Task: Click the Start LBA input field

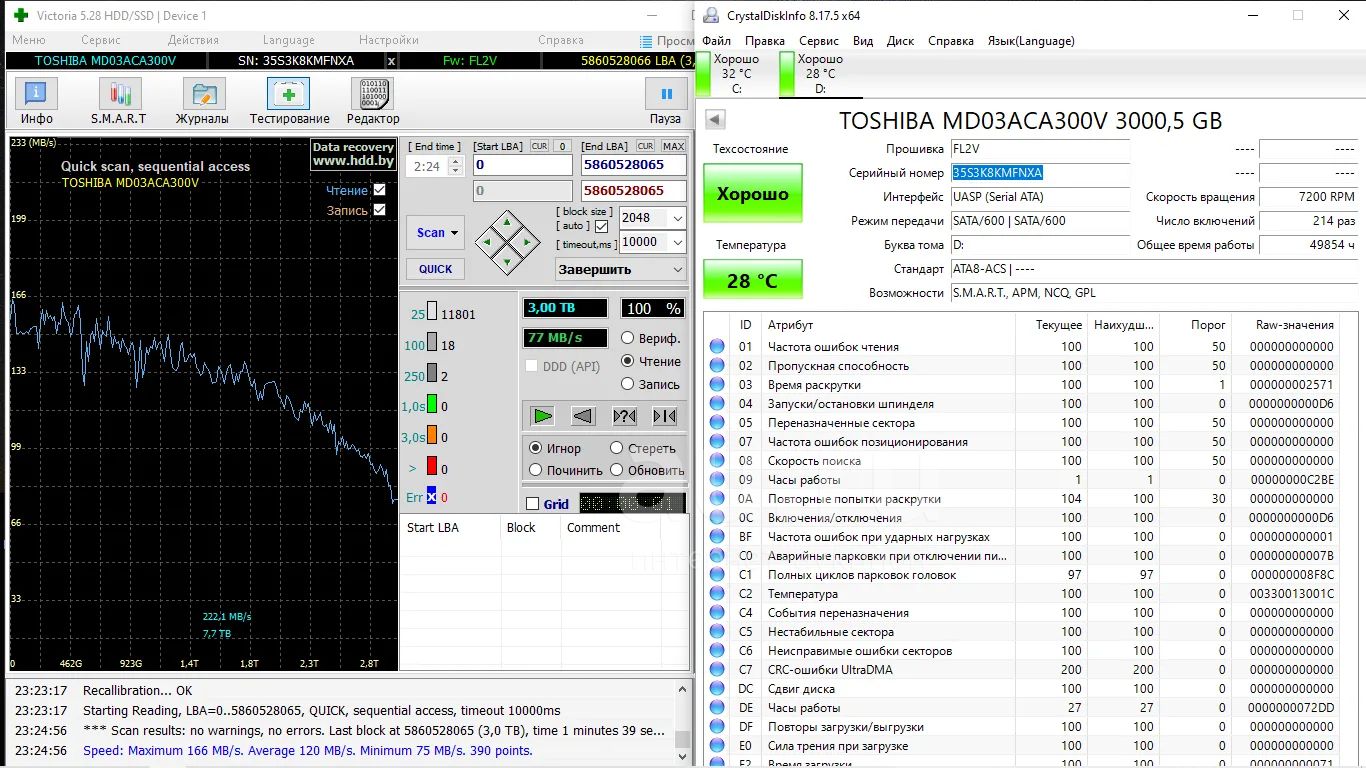Action: [522, 165]
